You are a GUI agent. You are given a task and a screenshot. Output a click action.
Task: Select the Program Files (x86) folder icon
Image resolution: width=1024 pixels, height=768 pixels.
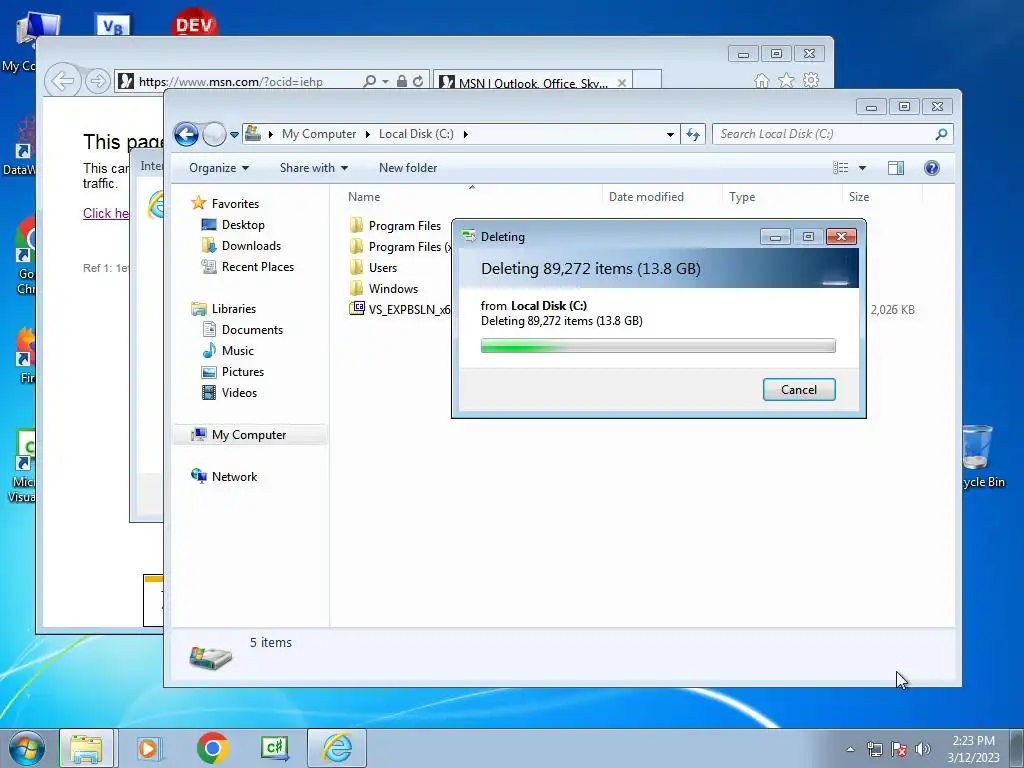click(357, 246)
